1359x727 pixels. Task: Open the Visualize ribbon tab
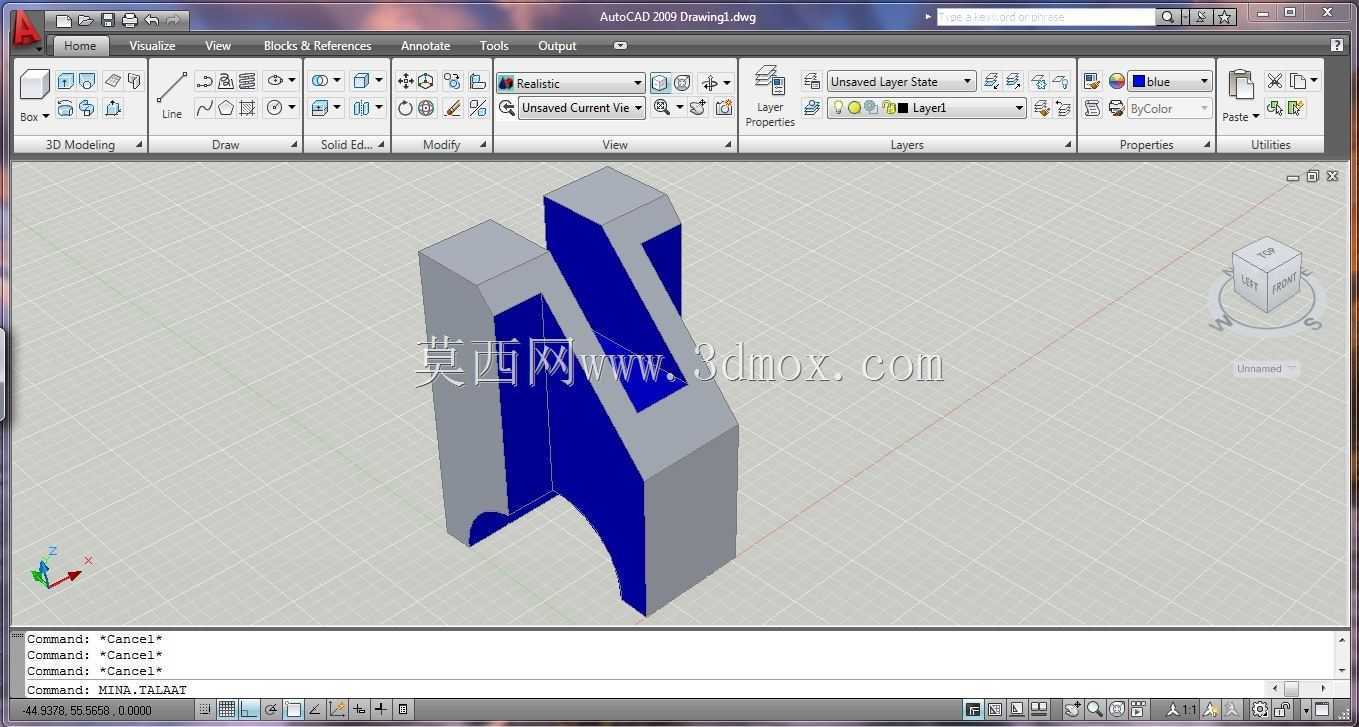[152, 45]
